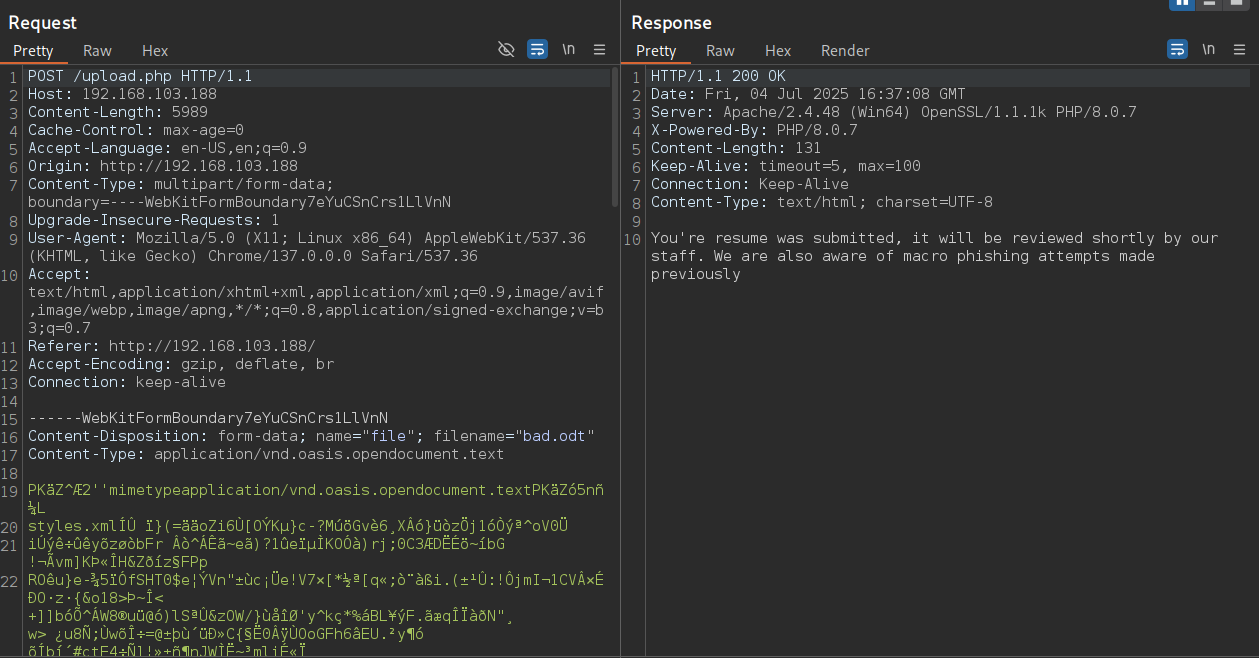
Task: Open the Response Render tab
Action: tap(845, 50)
